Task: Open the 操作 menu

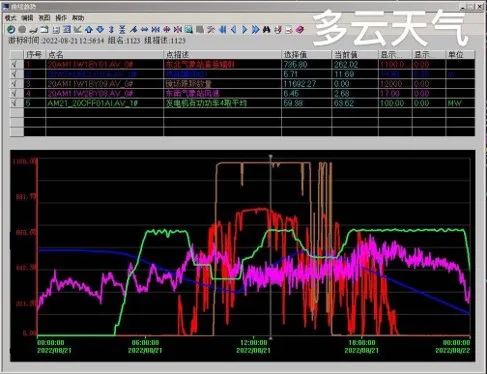Action: click(x=61, y=18)
